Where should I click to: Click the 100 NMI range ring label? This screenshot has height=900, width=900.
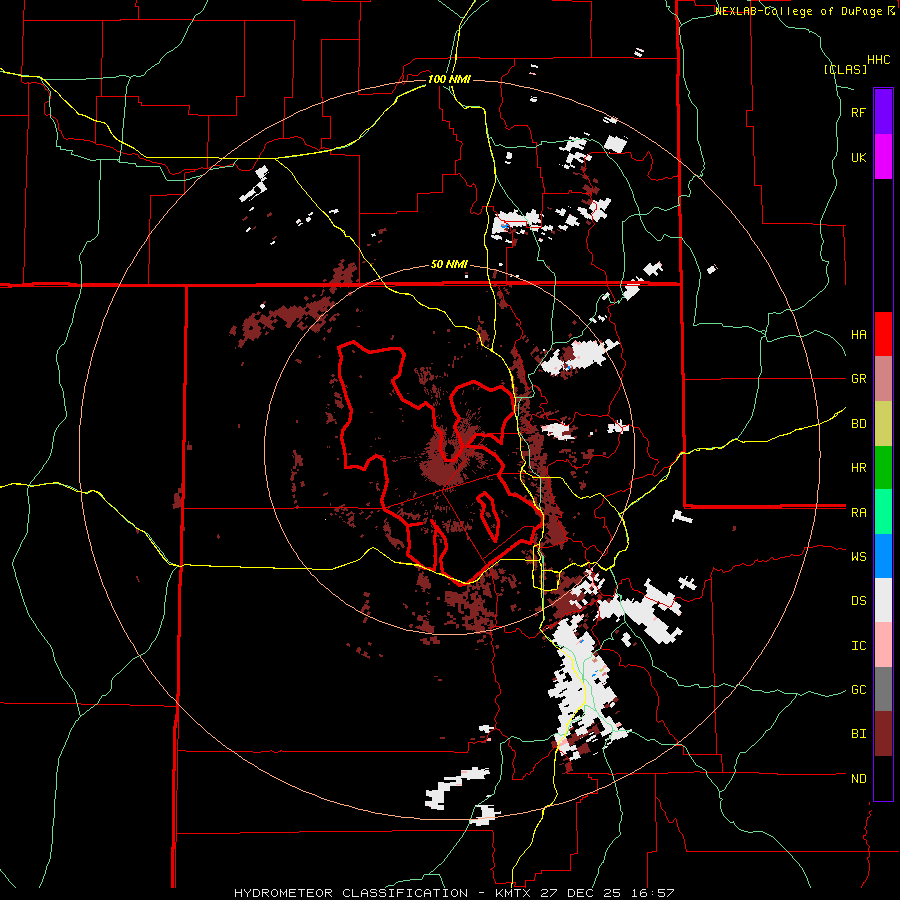(449, 79)
